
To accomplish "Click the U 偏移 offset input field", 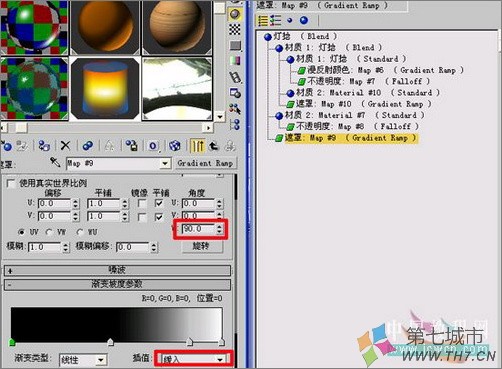I will (x=55, y=203).
